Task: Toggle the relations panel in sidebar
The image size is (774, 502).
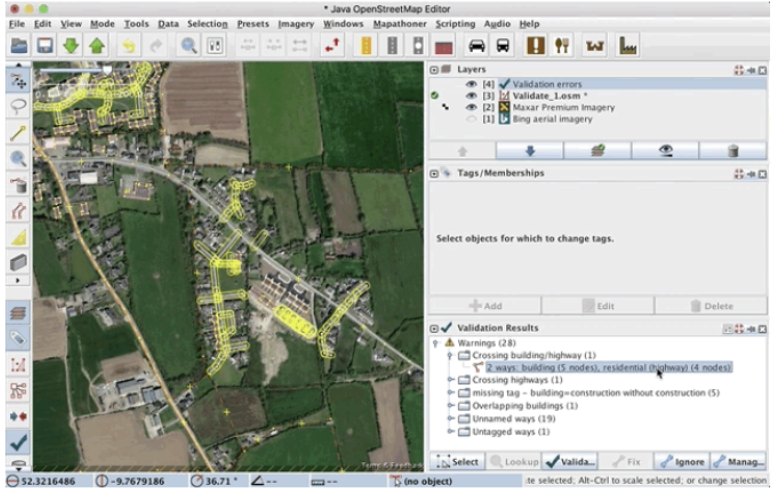Action: pyautogui.click(x=18, y=390)
